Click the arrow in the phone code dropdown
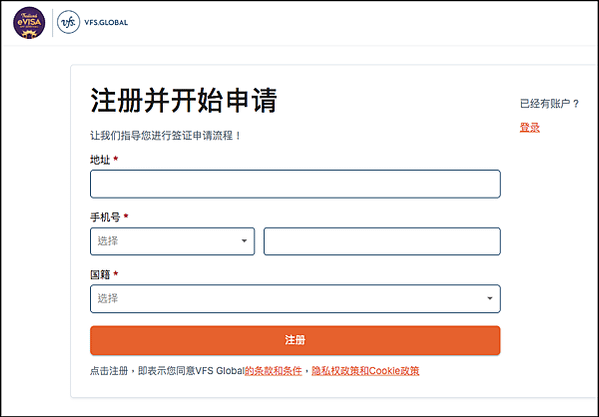 tap(244, 241)
